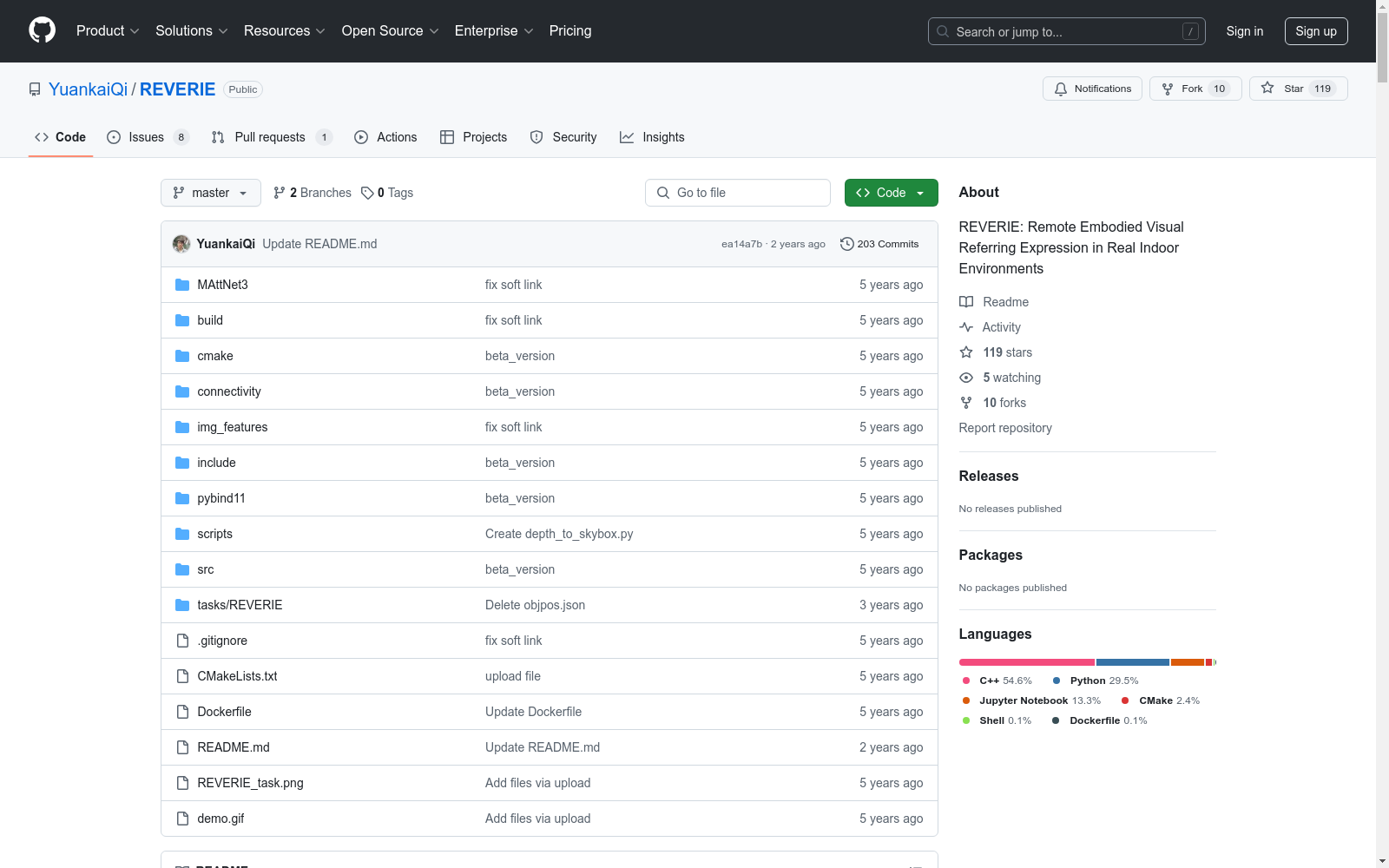Viewport: 1389px width, 868px height.
Task: Click the folder icon for MAttNet3
Action: (182, 285)
